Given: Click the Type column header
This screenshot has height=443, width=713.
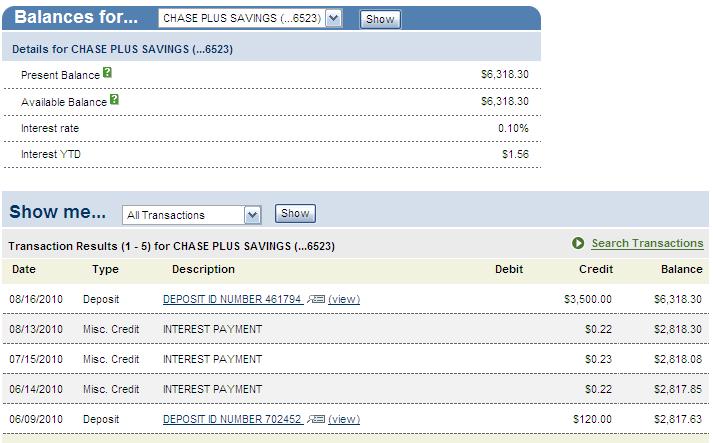Looking at the screenshot, I should pos(105,269).
